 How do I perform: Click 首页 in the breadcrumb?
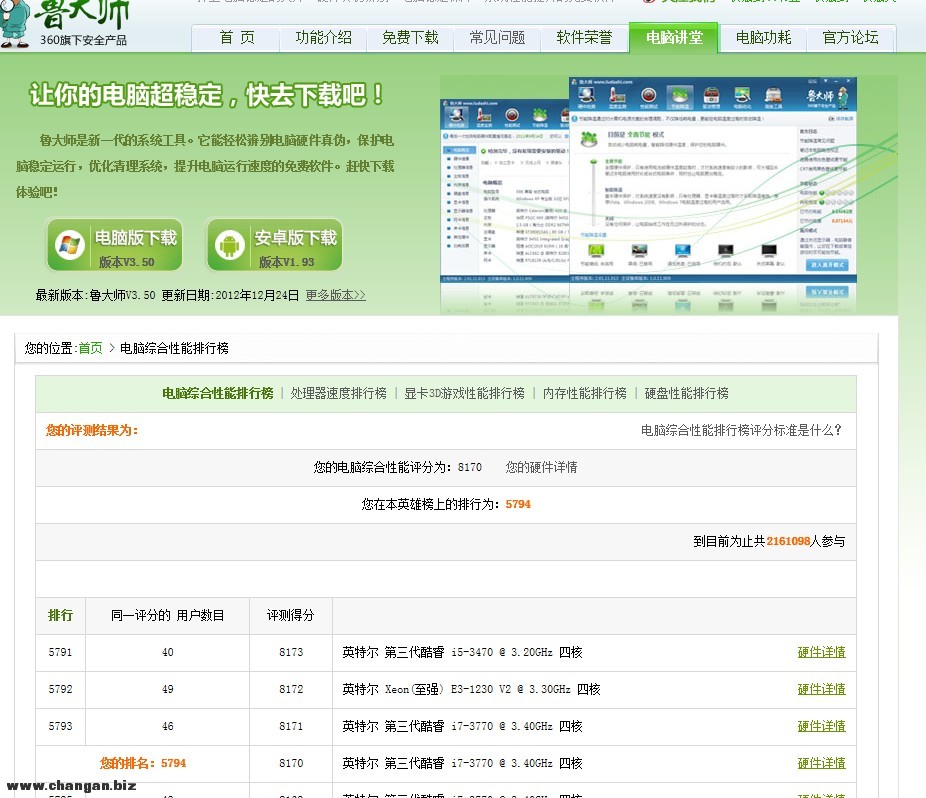click(90, 348)
